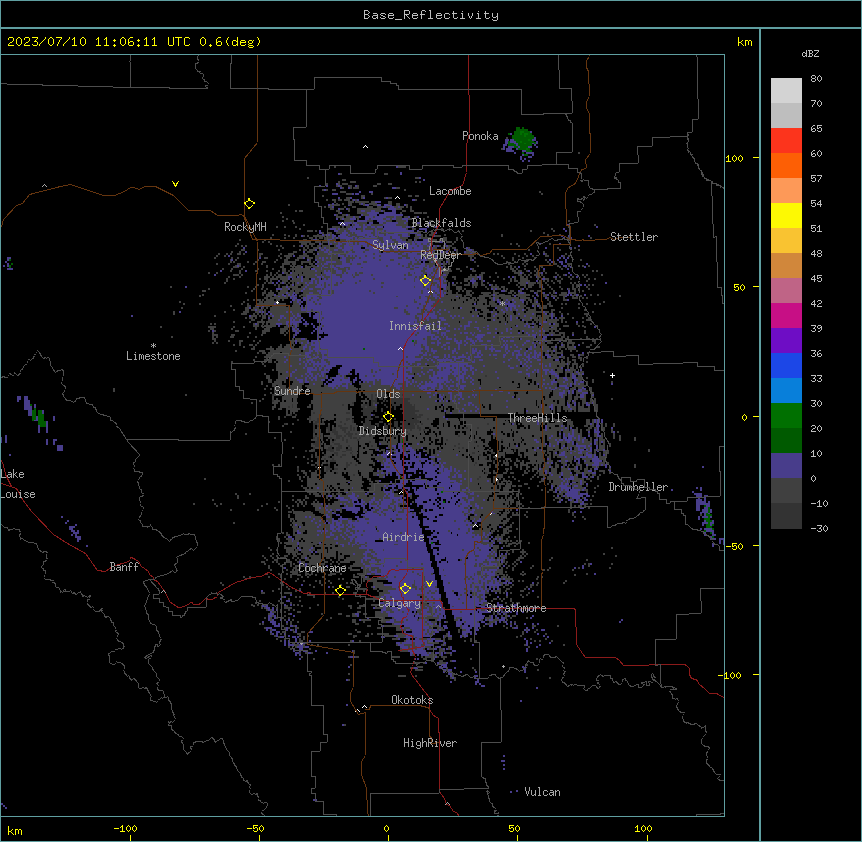Image resolution: width=862 pixels, height=842 pixels.
Task: Click the Drumheller label
Action: (638, 487)
